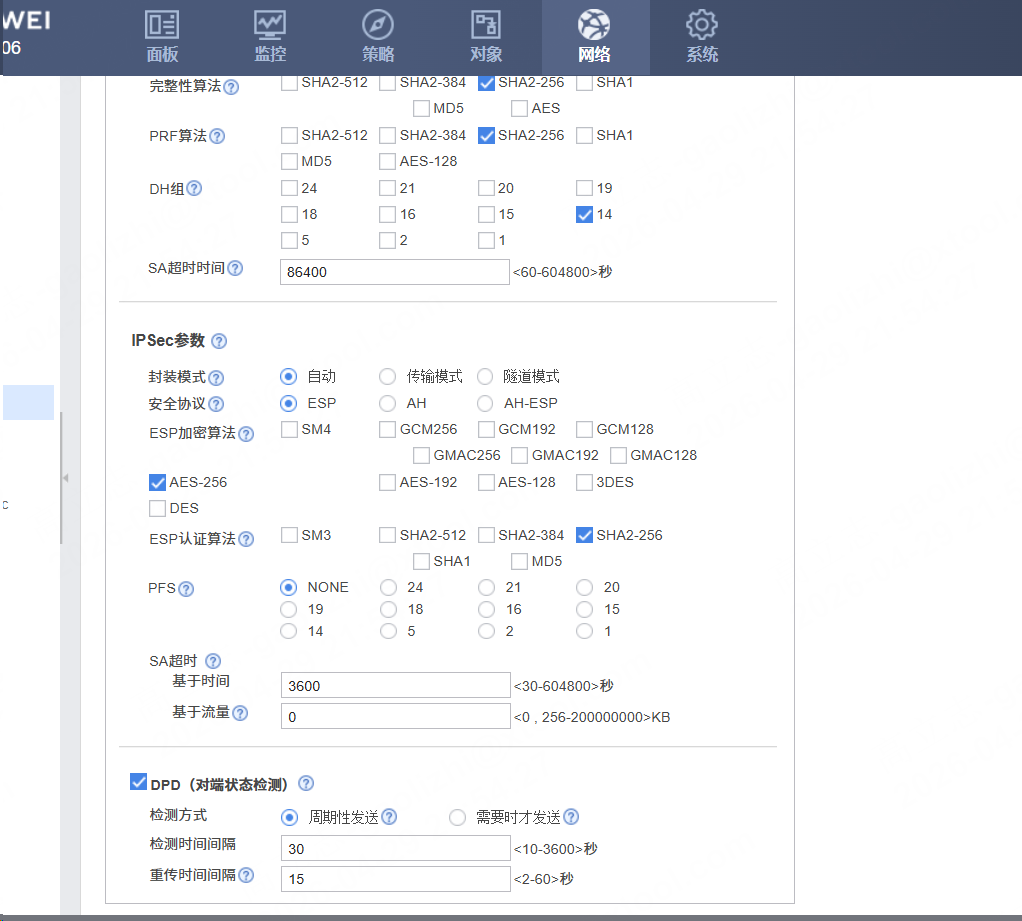Click help icon next to 基于流量
The image size is (1022, 921).
point(240,713)
